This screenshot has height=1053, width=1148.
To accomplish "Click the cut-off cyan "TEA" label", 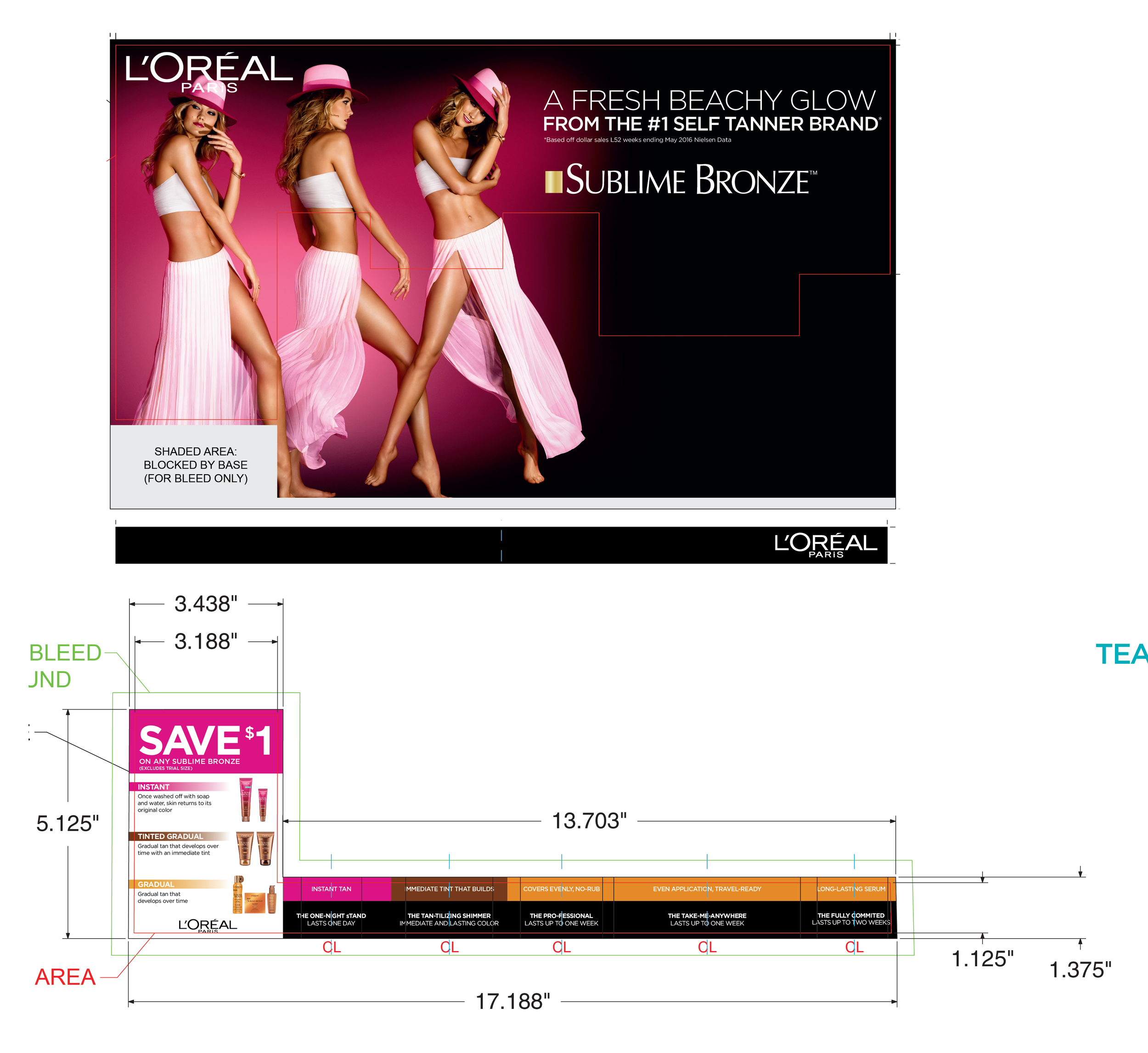I will (x=1121, y=654).
